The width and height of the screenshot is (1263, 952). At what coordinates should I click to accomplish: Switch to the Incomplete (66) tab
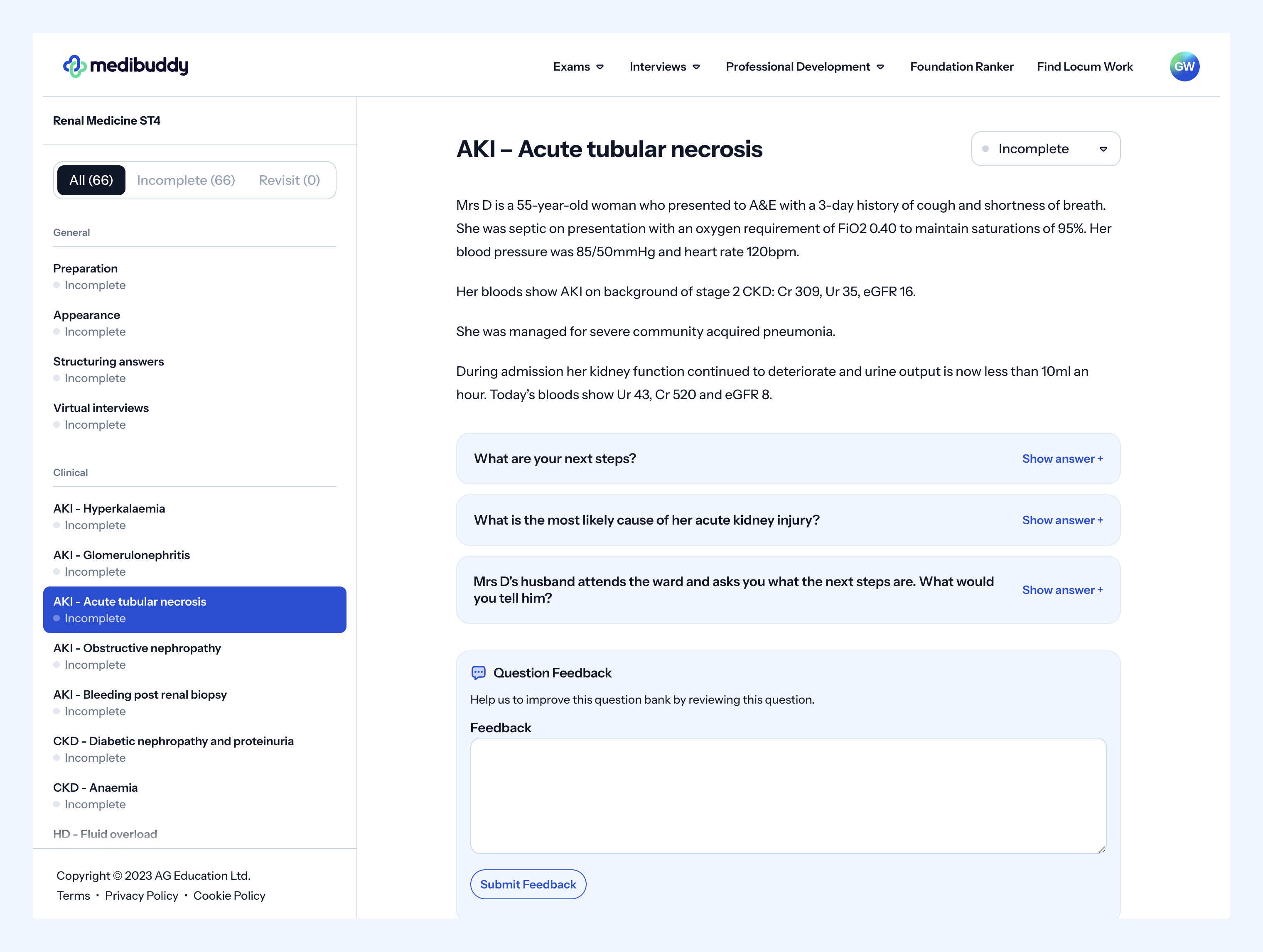click(186, 180)
